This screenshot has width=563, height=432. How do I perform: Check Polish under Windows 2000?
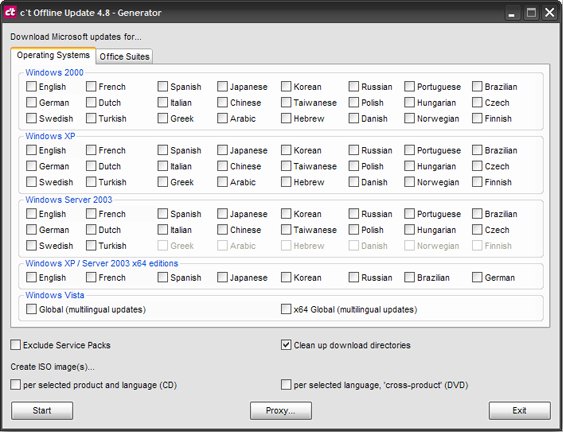pos(354,102)
